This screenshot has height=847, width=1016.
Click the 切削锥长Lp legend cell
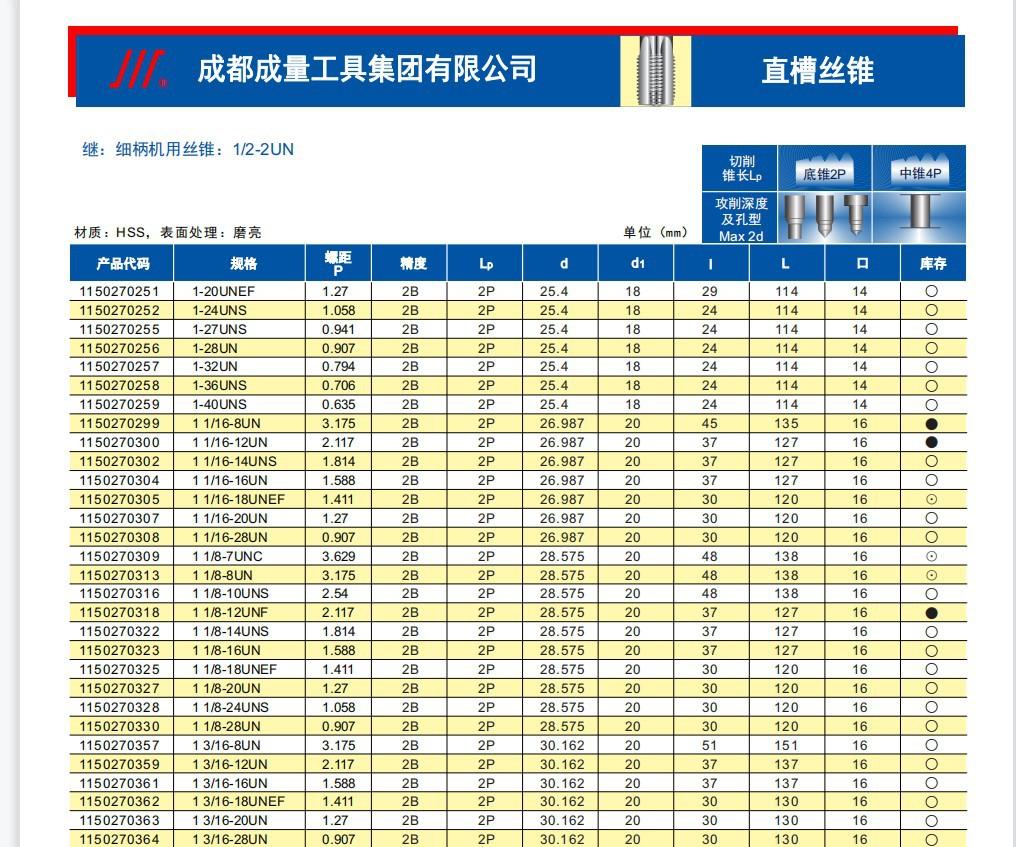click(x=741, y=168)
